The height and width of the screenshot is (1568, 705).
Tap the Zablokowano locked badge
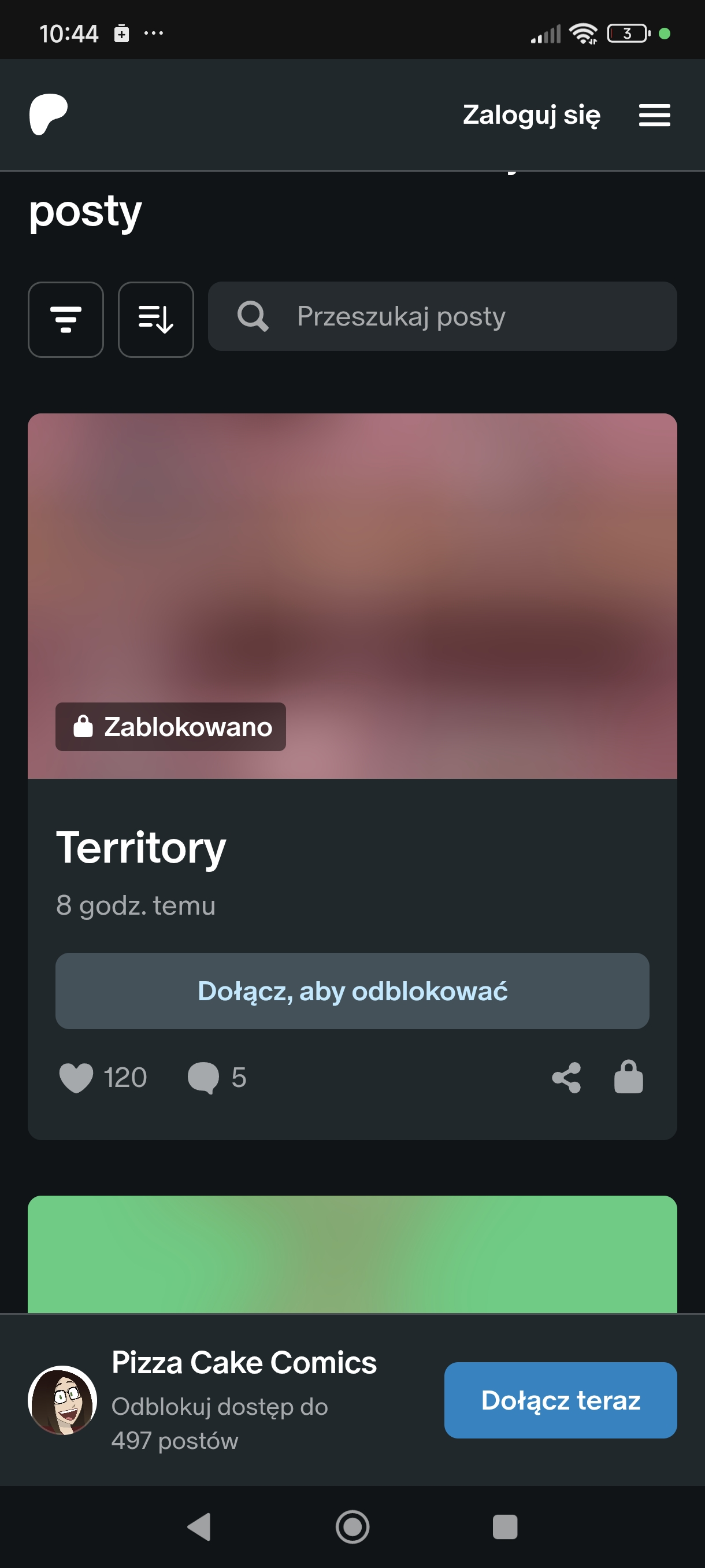(171, 727)
